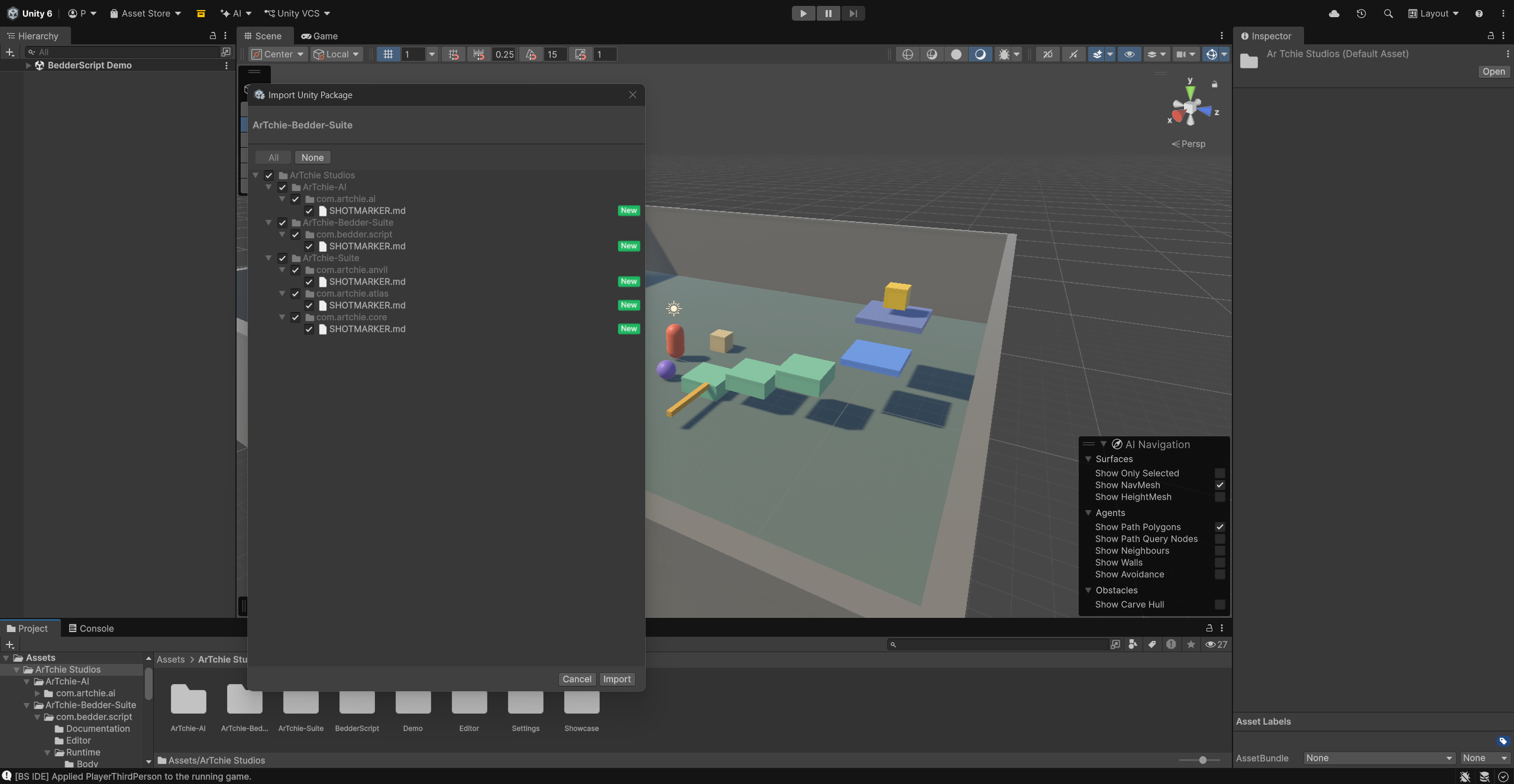Image resolution: width=1514 pixels, height=784 pixels.
Task: Click the Import button
Action: click(x=617, y=679)
